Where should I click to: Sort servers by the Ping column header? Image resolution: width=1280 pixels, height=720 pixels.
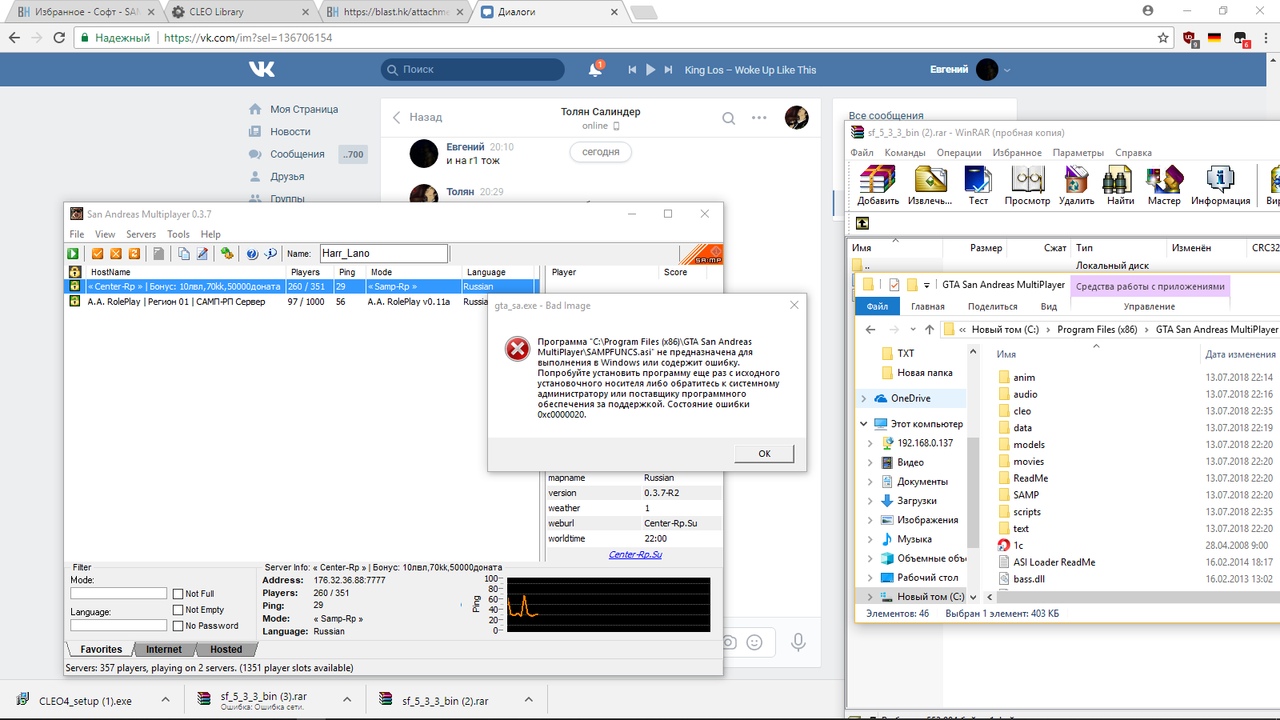tap(347, 272)
